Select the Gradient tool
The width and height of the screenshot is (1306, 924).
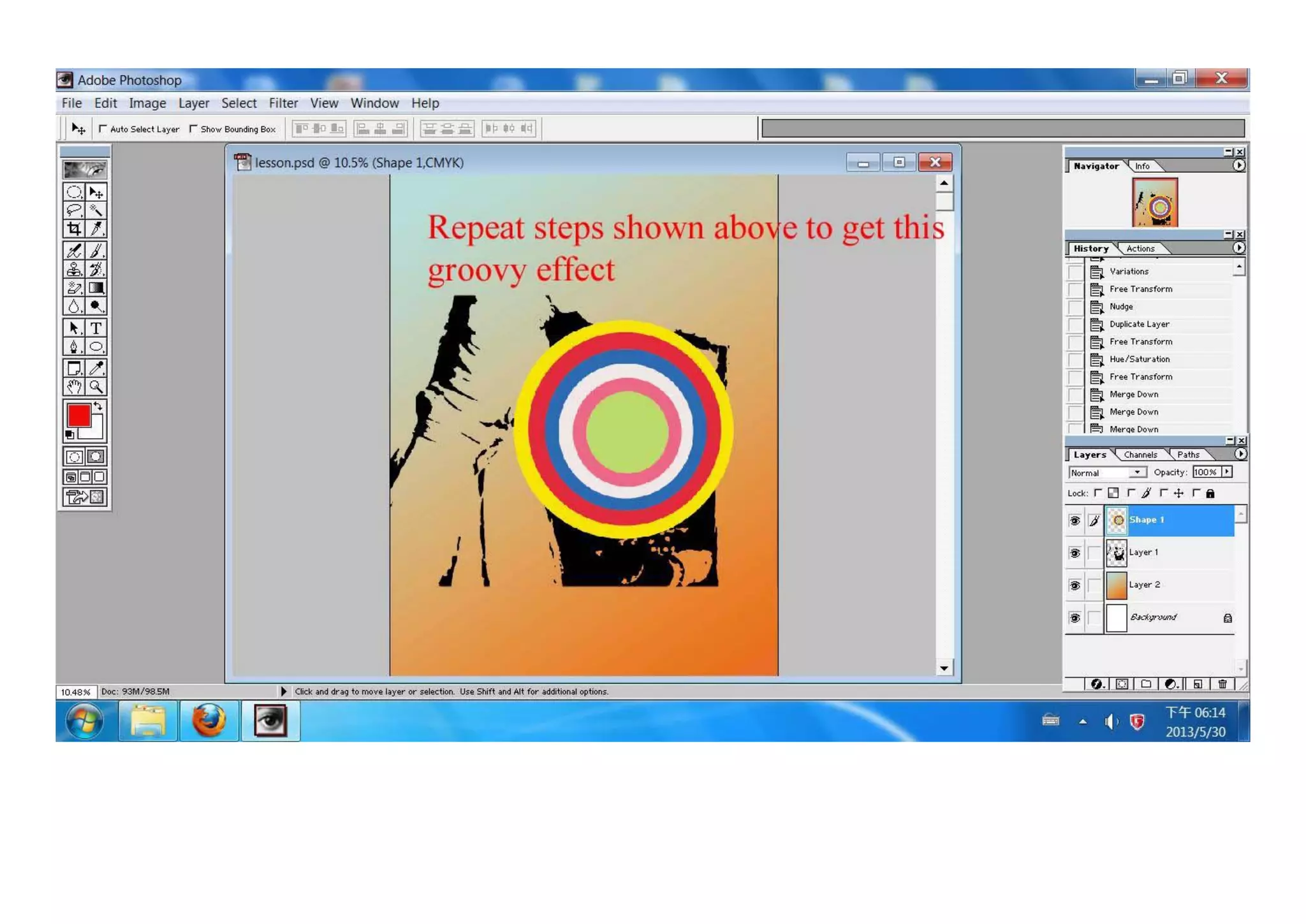click(96, 288)
